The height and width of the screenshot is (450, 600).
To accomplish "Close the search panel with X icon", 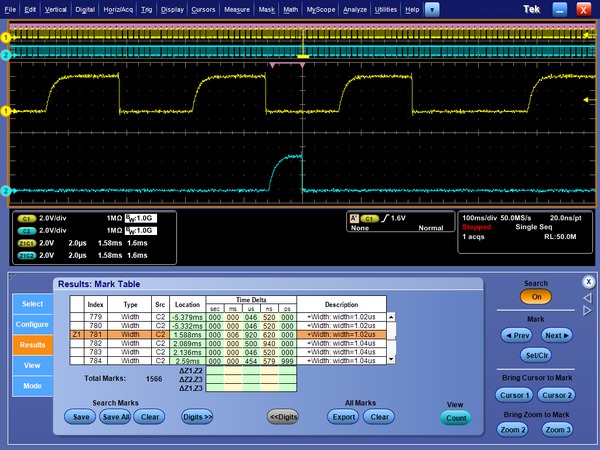I will tap(588, 281).
